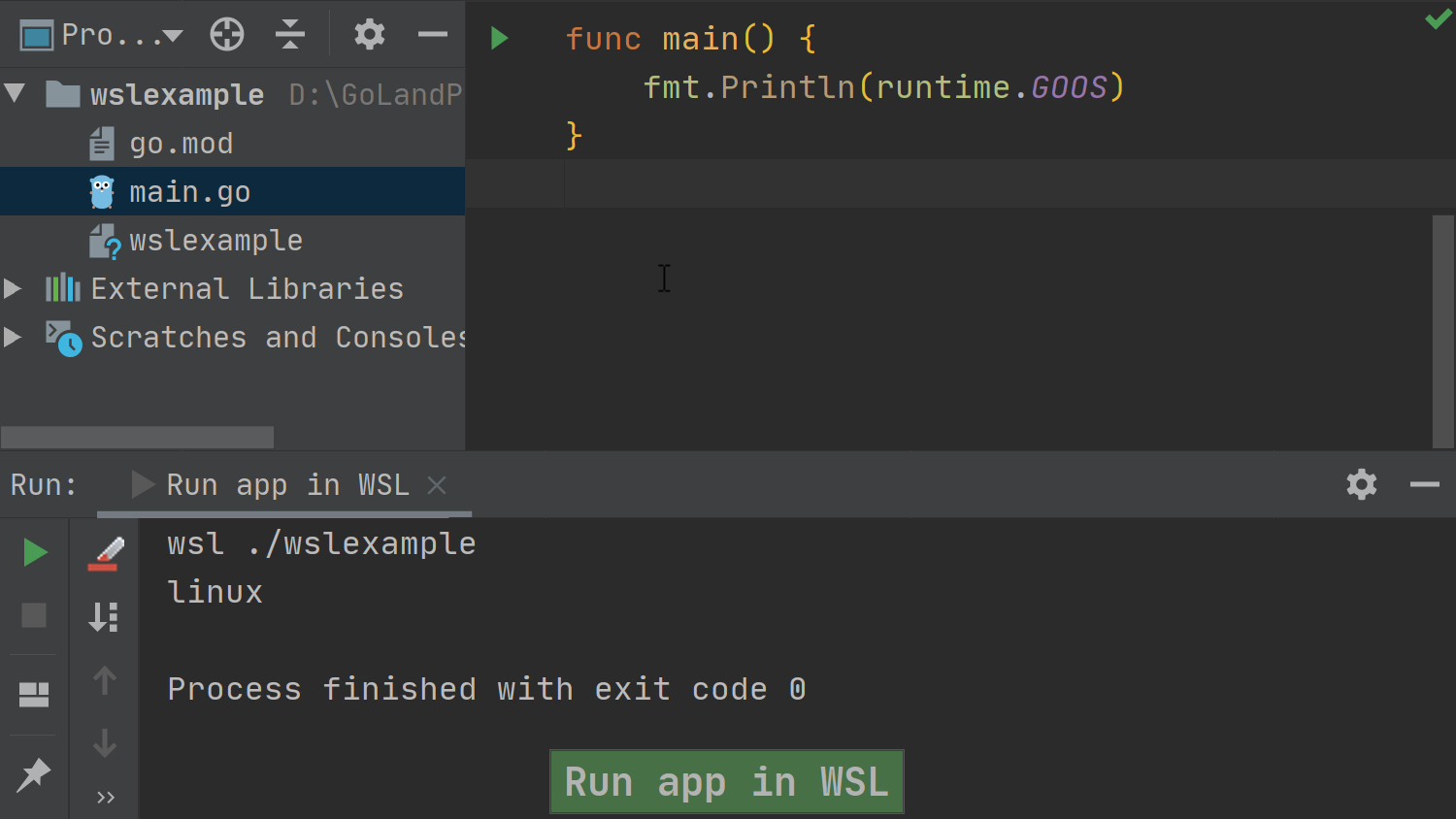Rerun the app with green play button
1456x819 pixels.
point(34,552)
